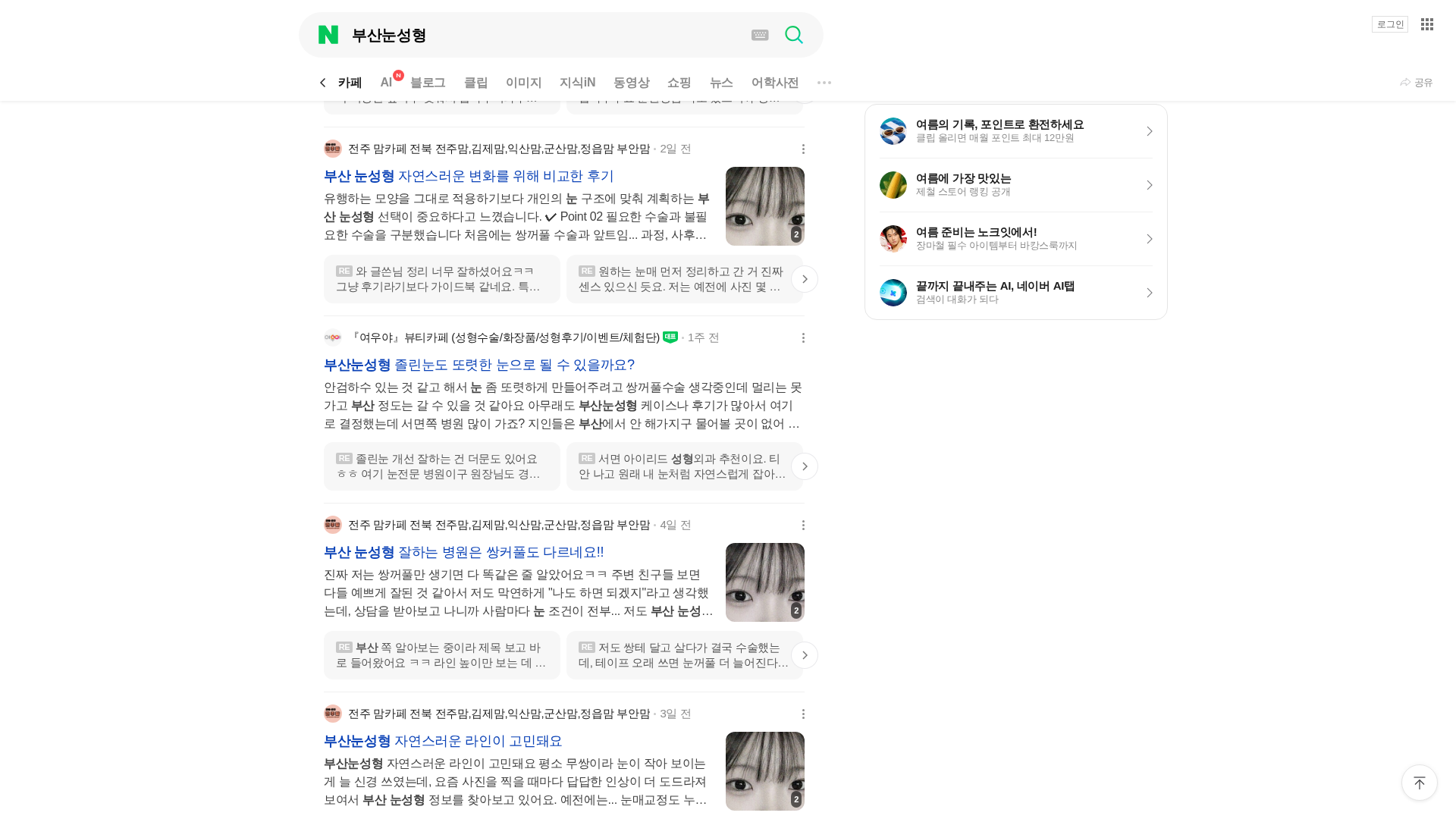Select the 카페 tab
The width and height of the screenshot is (1456, 819).
coord(350,83)
